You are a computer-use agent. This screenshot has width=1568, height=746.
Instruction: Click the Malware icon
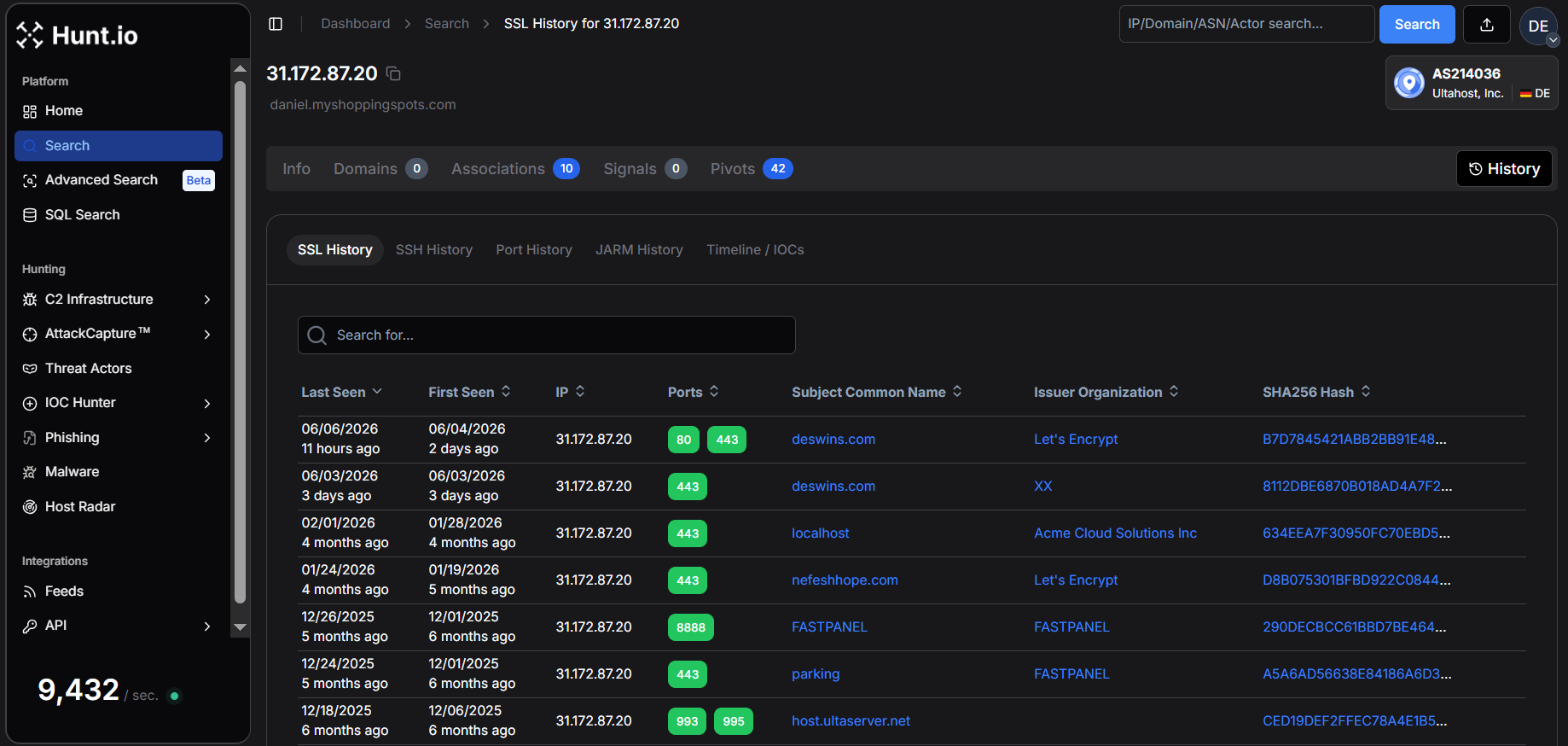[30, 472]
